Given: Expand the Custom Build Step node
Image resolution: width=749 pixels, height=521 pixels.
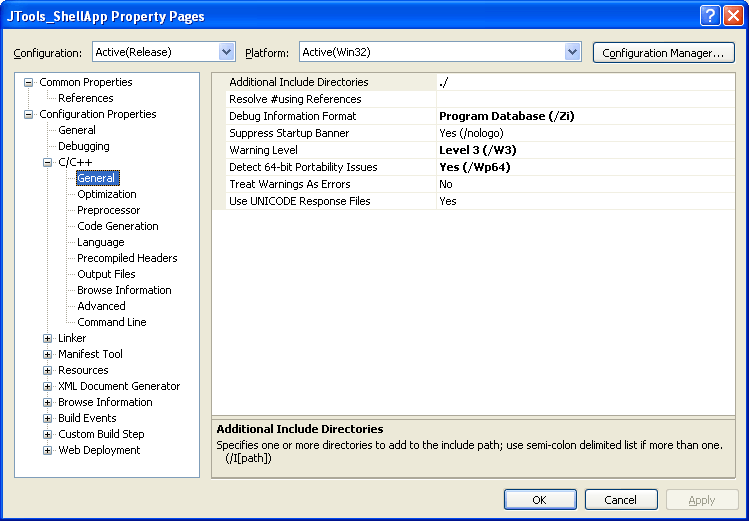Looking at the screenshot, I should 47,434.
